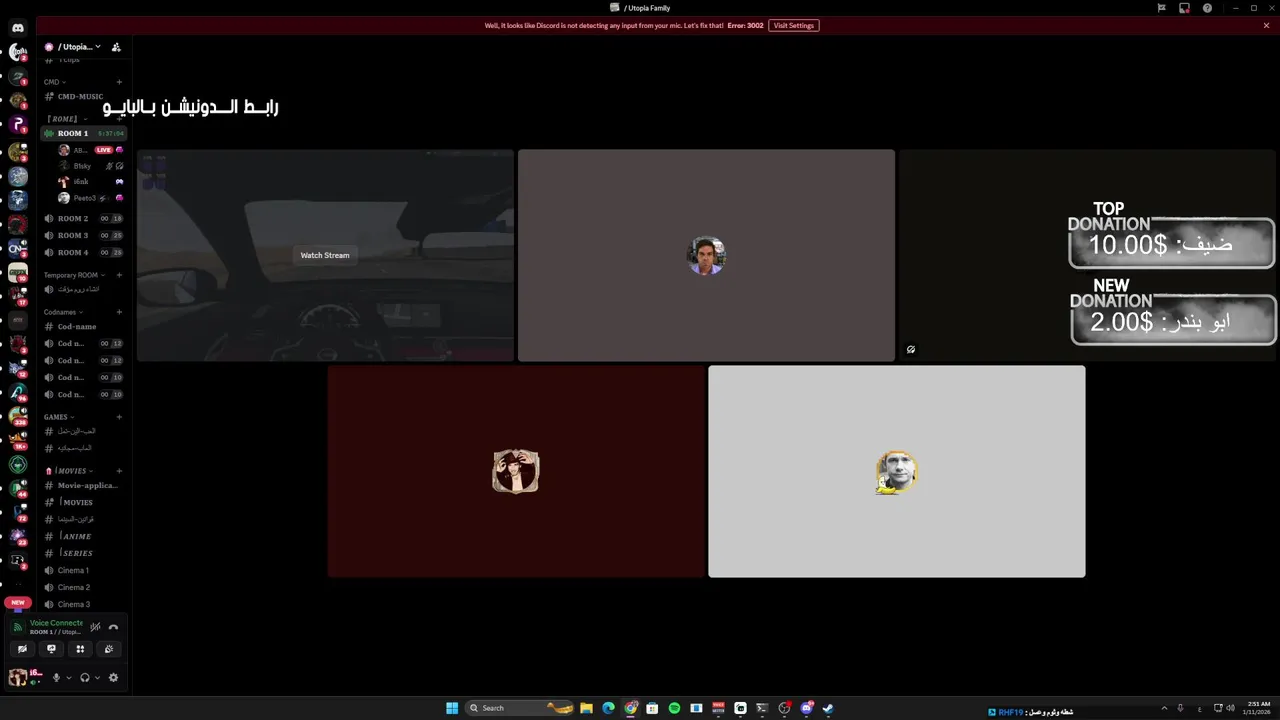The height and width of the screenshot is (720, 1280).
Task: Open Spotify from the taskbar
Action: point(674,708)
